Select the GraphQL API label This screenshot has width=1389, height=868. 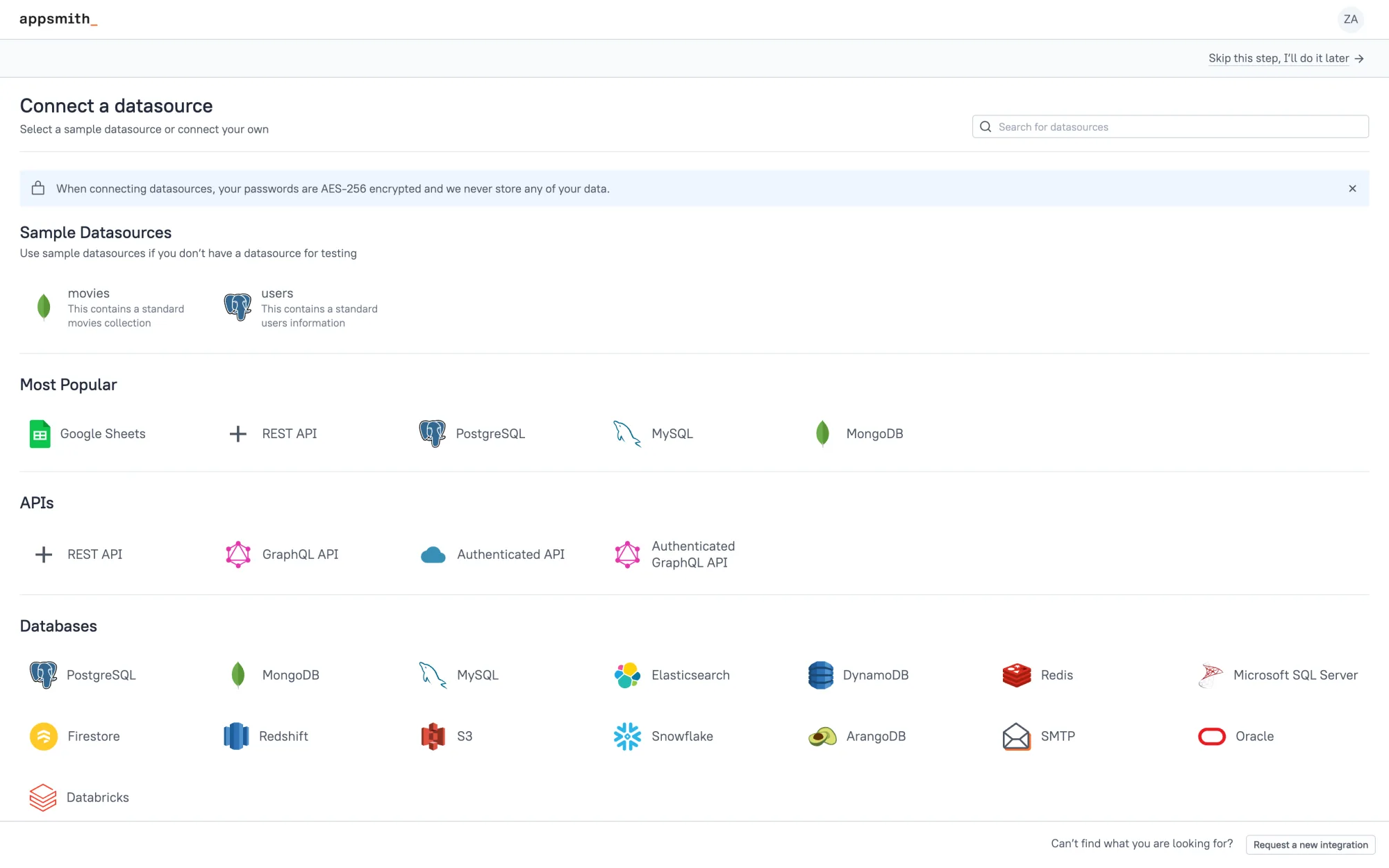pos(301,554)
